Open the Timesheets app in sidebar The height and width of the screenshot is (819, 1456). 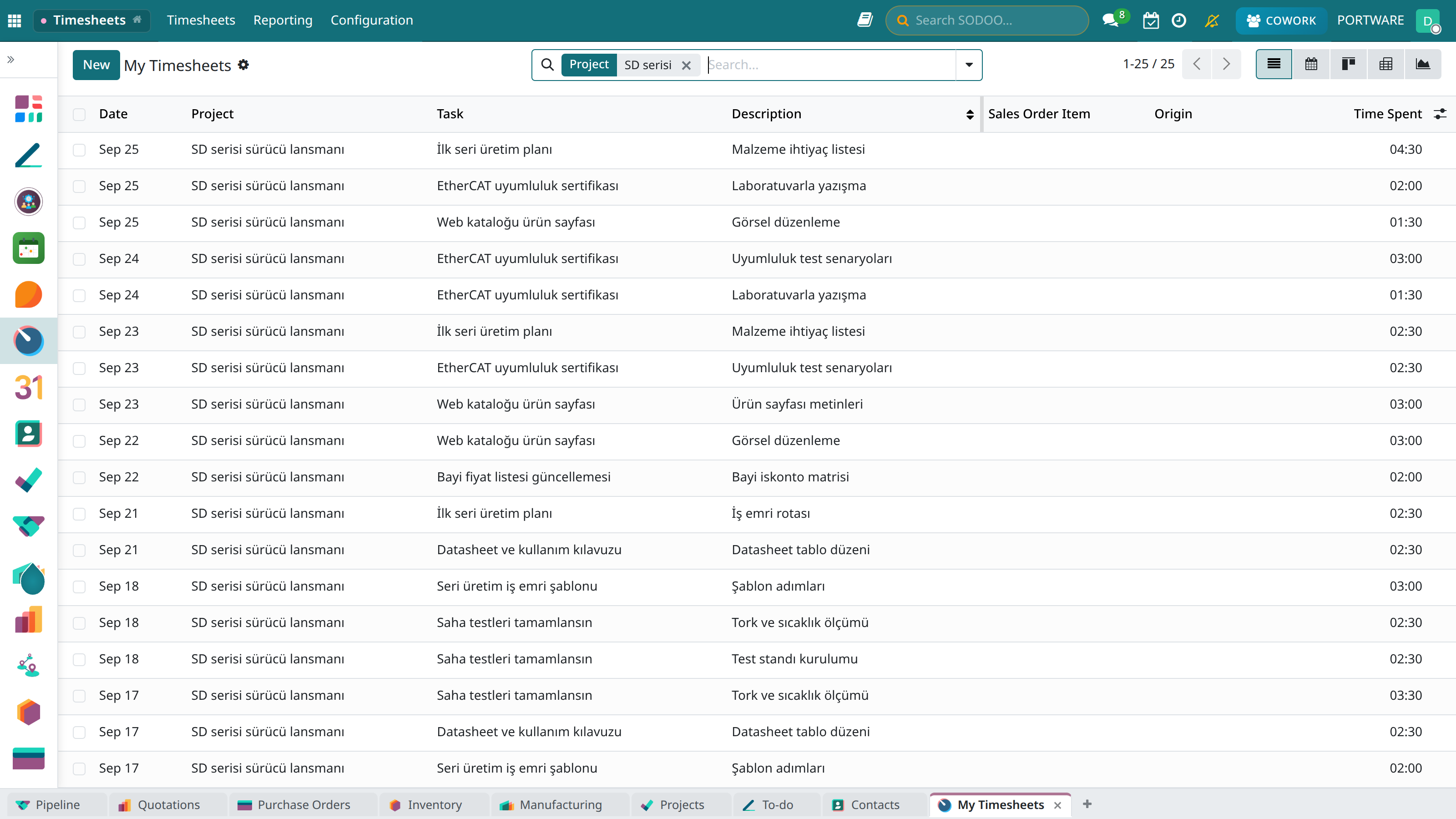coord(28,340)
